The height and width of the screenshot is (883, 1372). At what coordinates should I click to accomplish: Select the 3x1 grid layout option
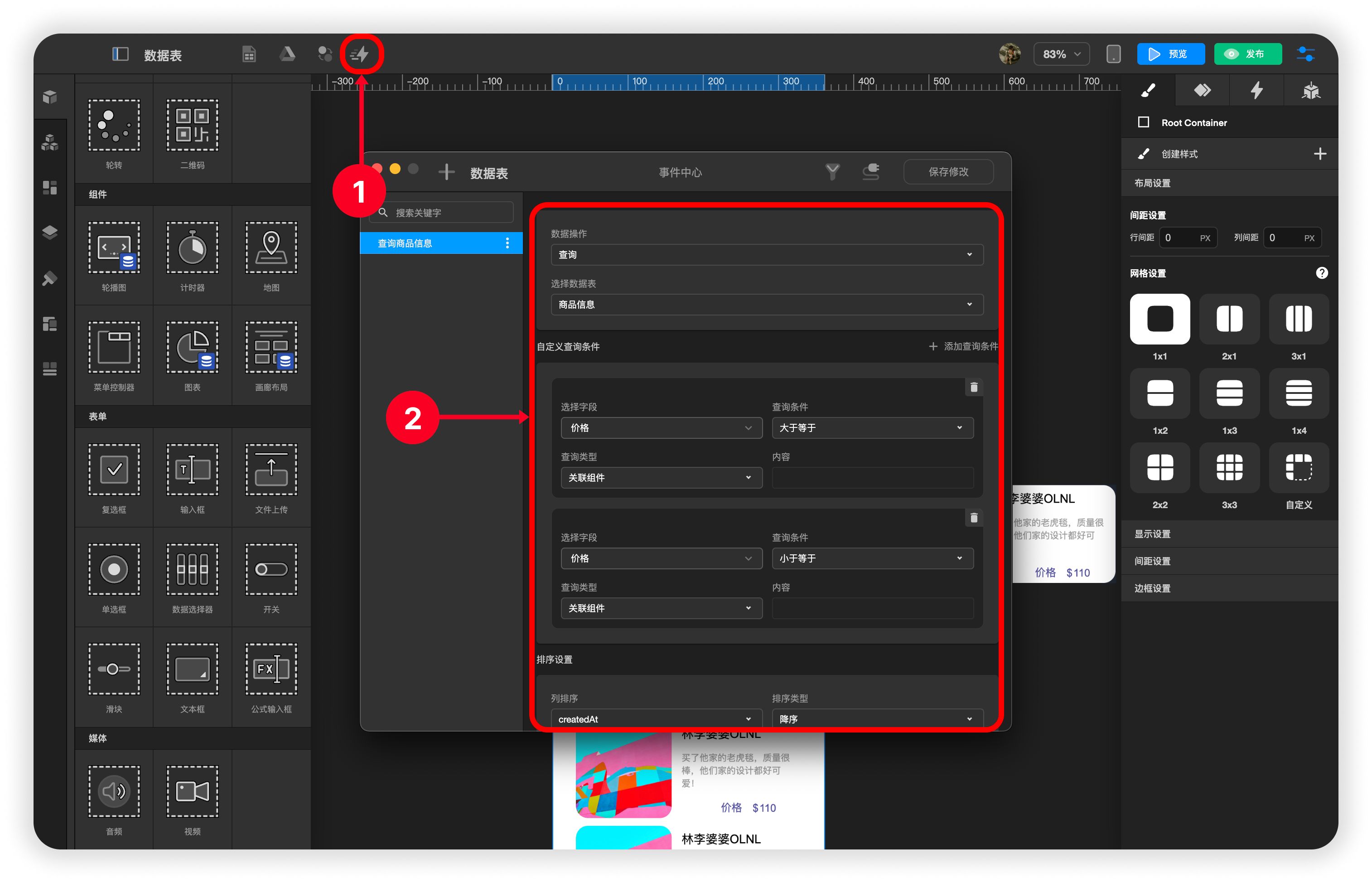click(x=1298, y=319)
